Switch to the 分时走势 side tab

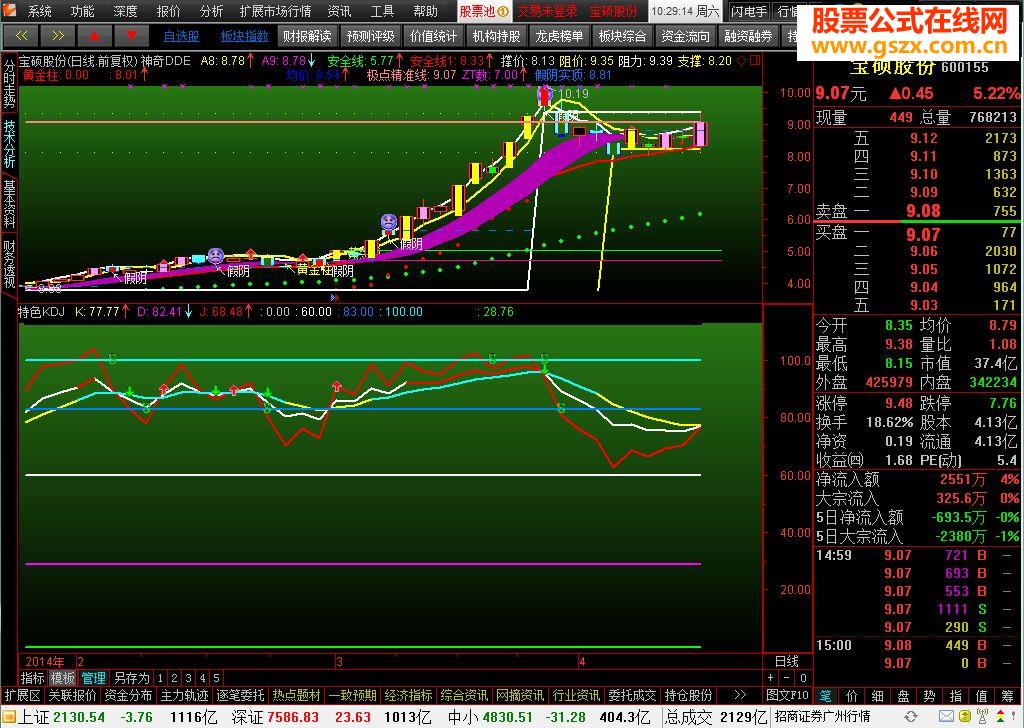tap(9, 84)
